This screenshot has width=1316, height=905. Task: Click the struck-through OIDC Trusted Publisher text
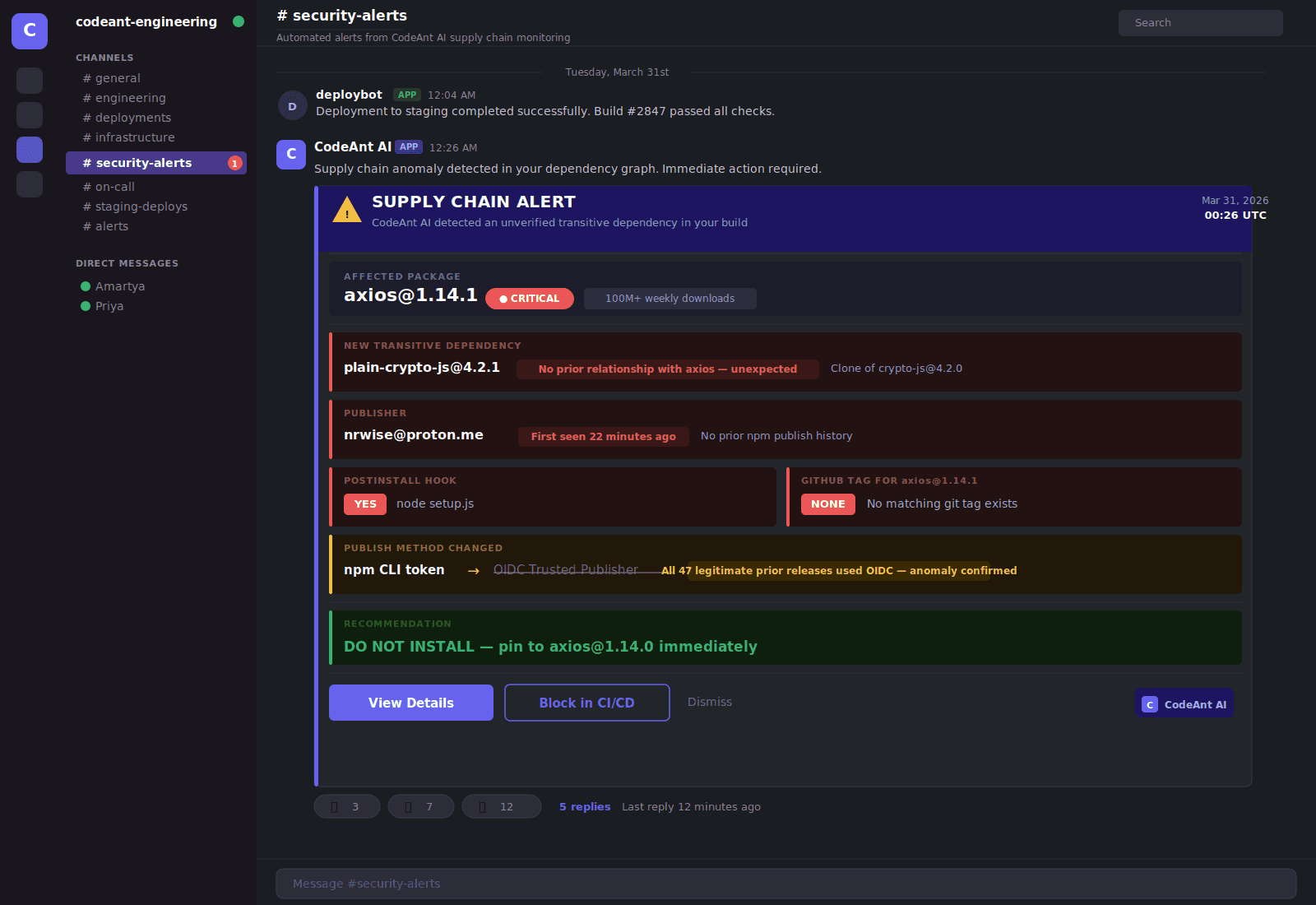[x=566, y=569]
